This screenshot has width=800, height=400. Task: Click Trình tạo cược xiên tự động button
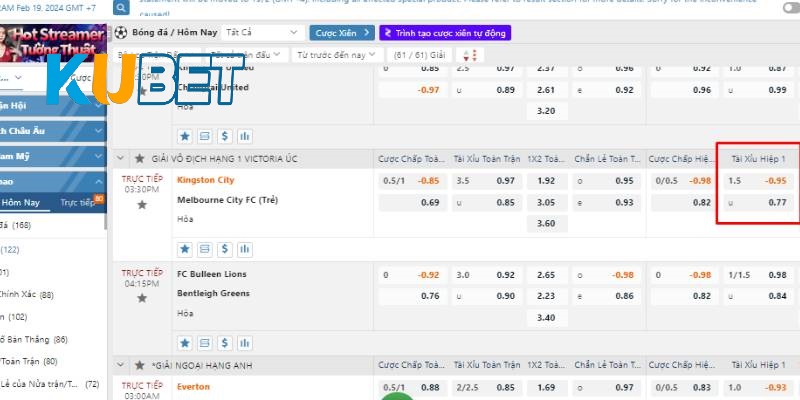point(444,33)
